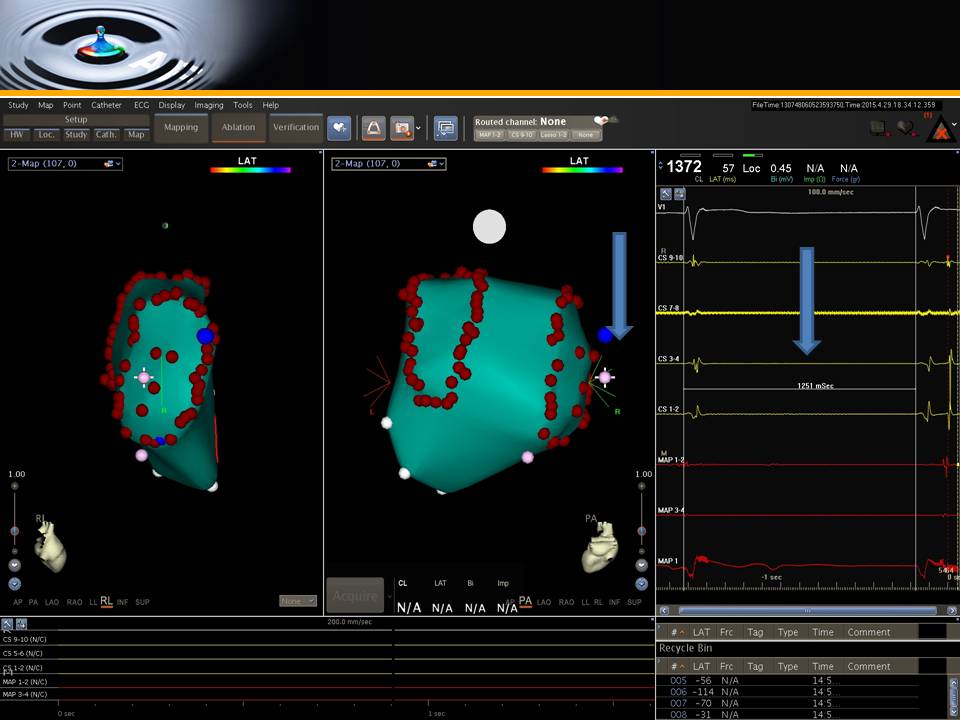The image size is (960, 720).
Task: Adjust the left map zoom slider
Action: point(14,531)
